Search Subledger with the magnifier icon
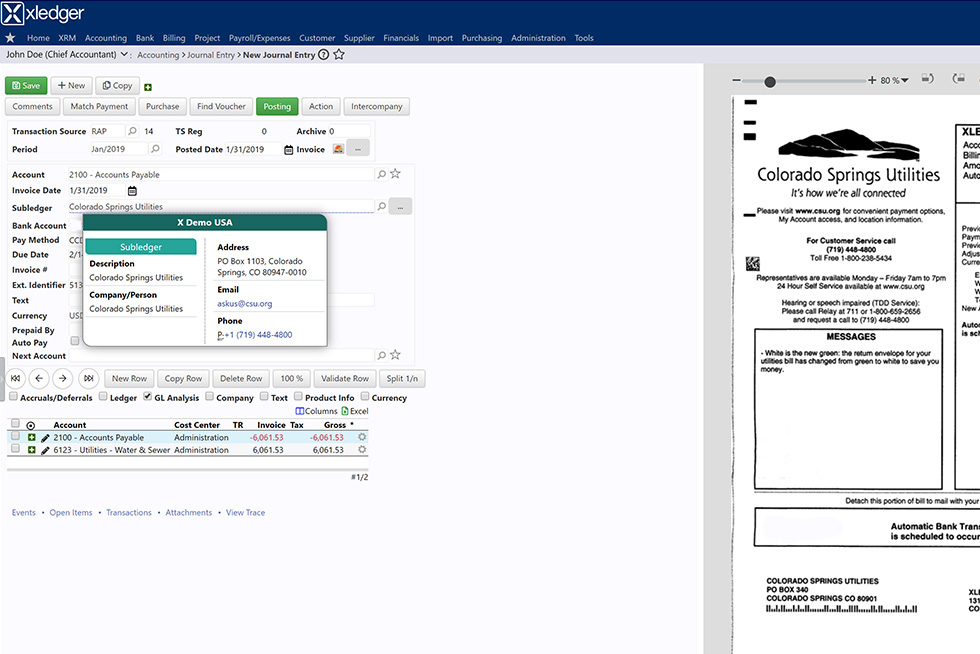 click(x=381, y=206)
